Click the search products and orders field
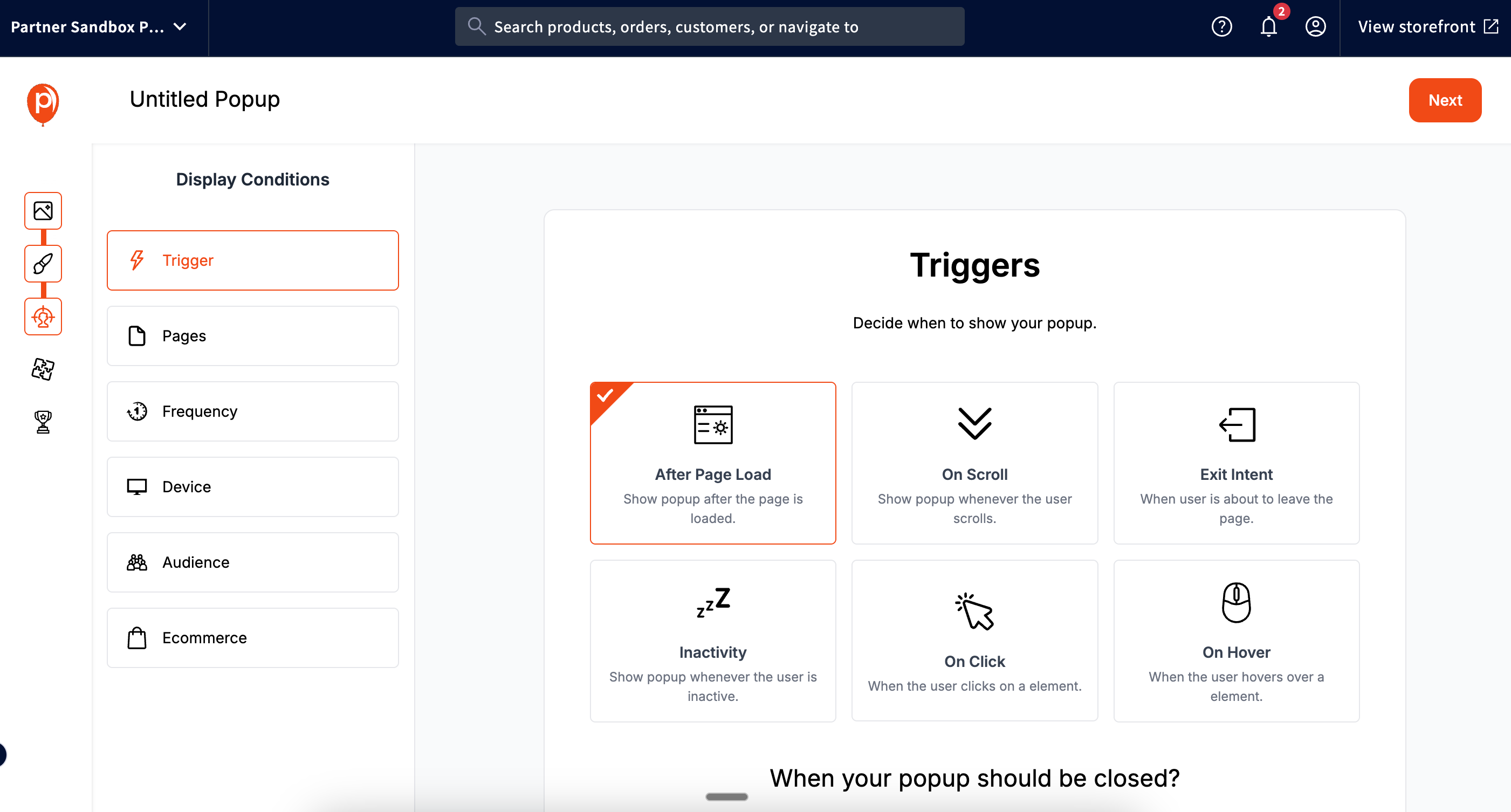Image resolution: width=1511 pixels, height=812 pixels. pos(709,26)
